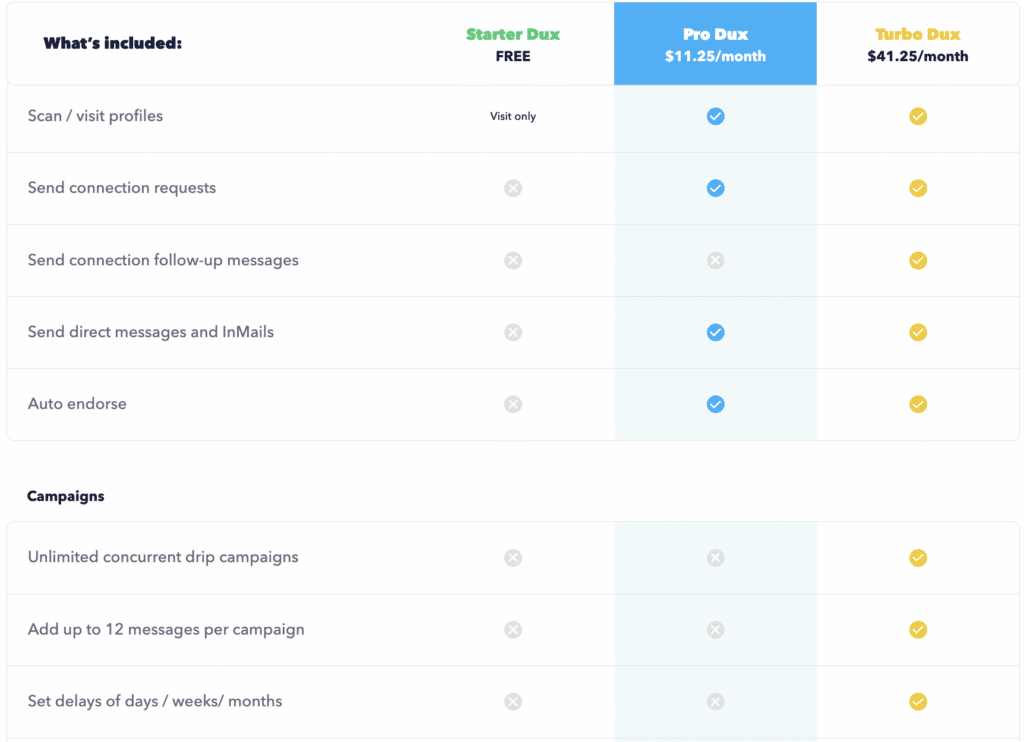Click the Campaigns section heading

point(65,496)
